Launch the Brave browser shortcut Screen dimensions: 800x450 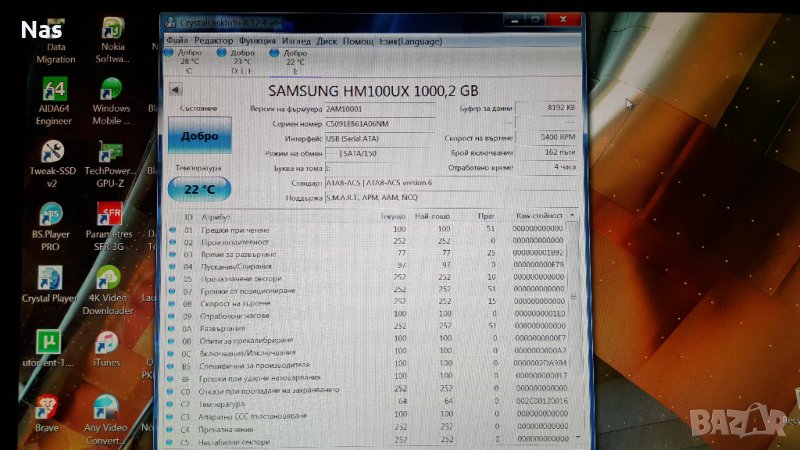[x=47, y=406]
